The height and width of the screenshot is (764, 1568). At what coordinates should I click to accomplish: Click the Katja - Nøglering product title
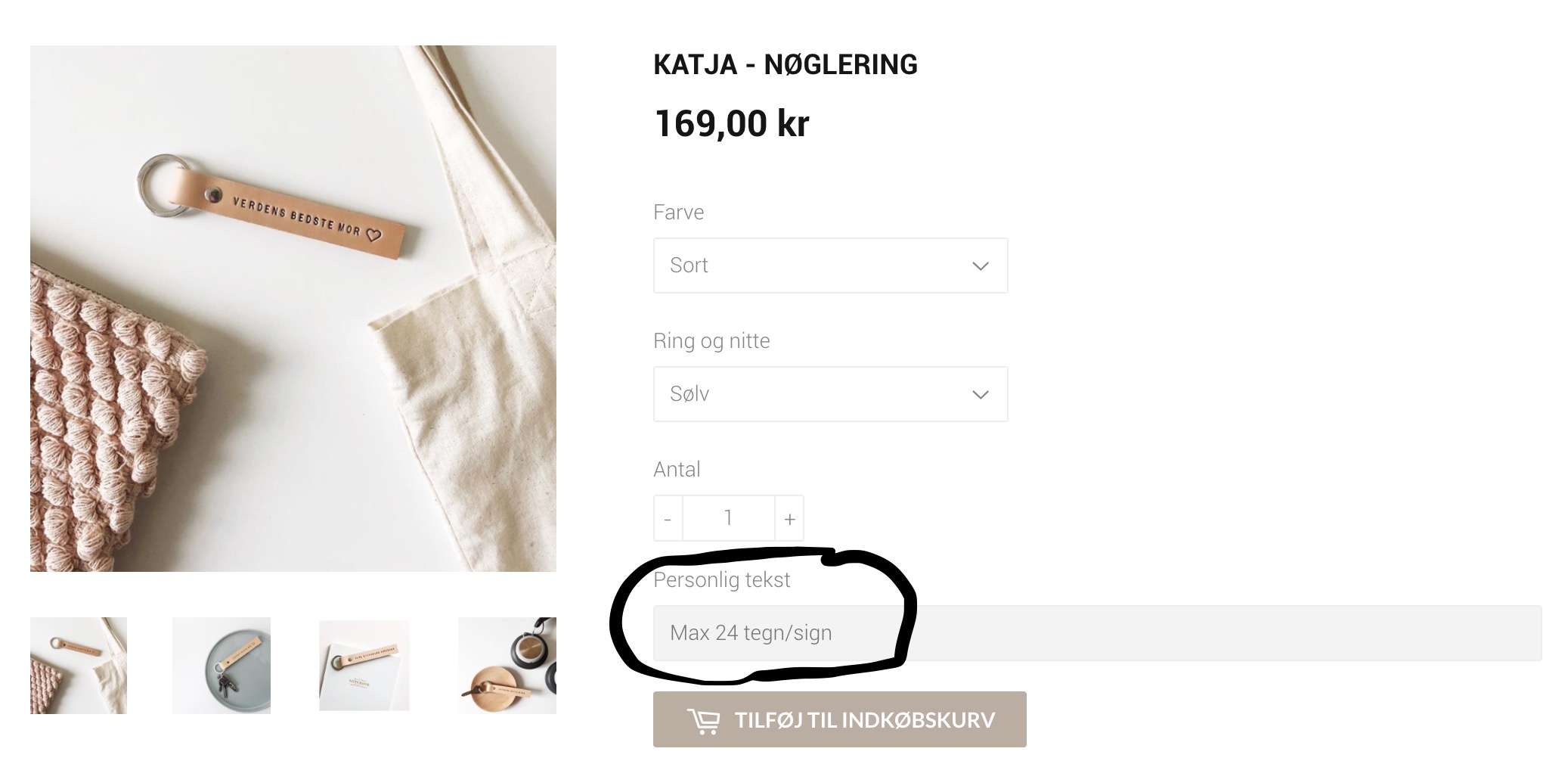(785, 65)
